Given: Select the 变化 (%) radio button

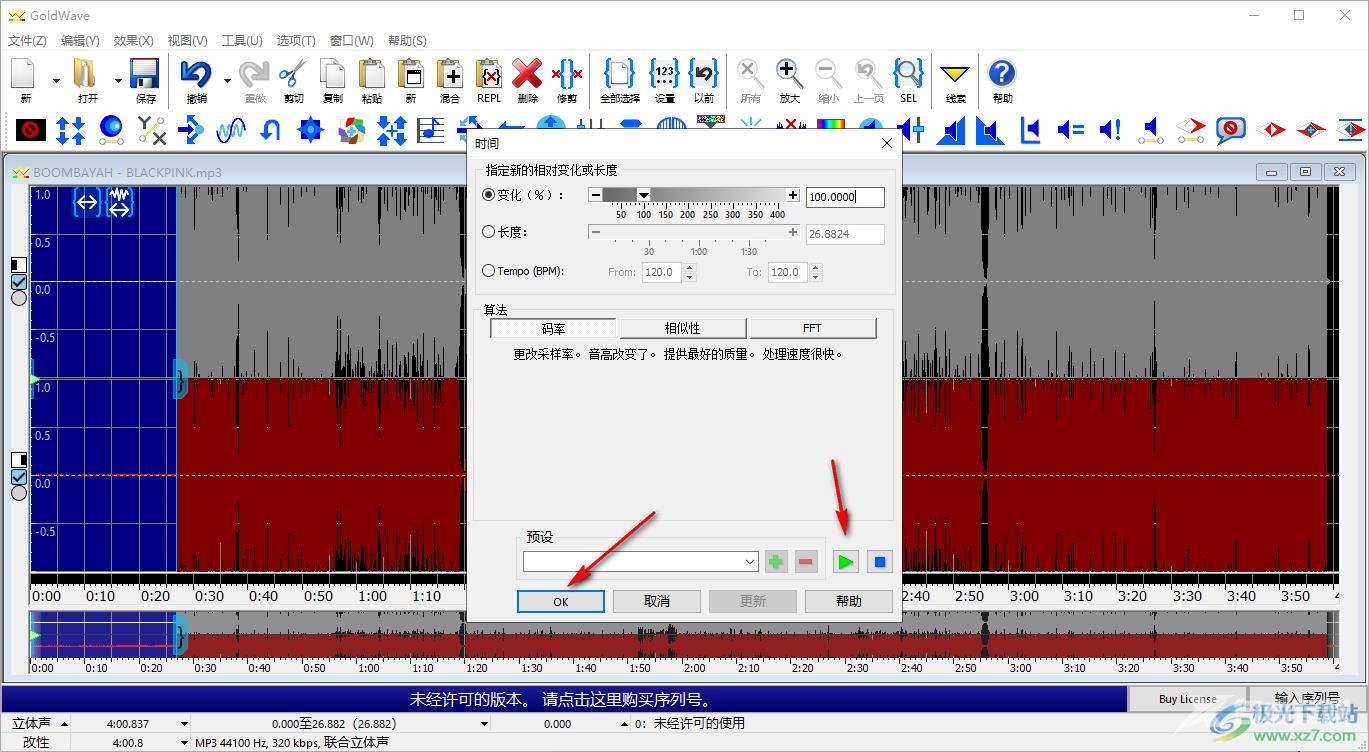Looking at the screenshot, I should 489,195.
